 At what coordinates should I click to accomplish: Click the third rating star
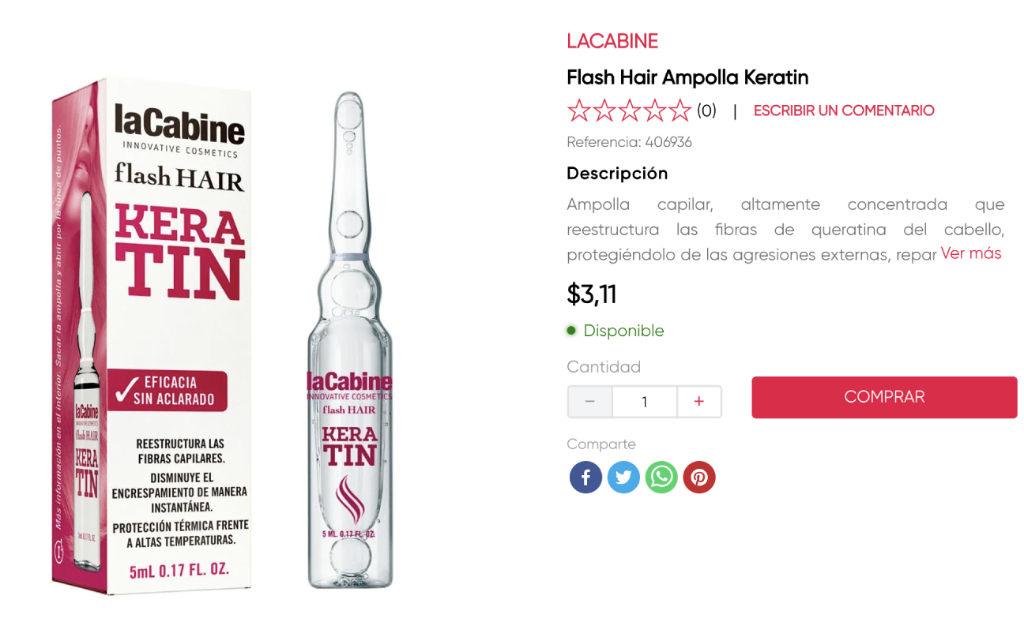pos(629,110)
